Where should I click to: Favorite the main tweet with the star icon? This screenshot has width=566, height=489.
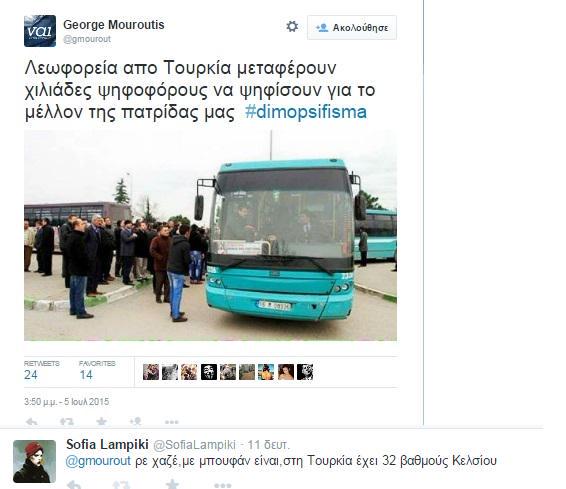point(101,421)
